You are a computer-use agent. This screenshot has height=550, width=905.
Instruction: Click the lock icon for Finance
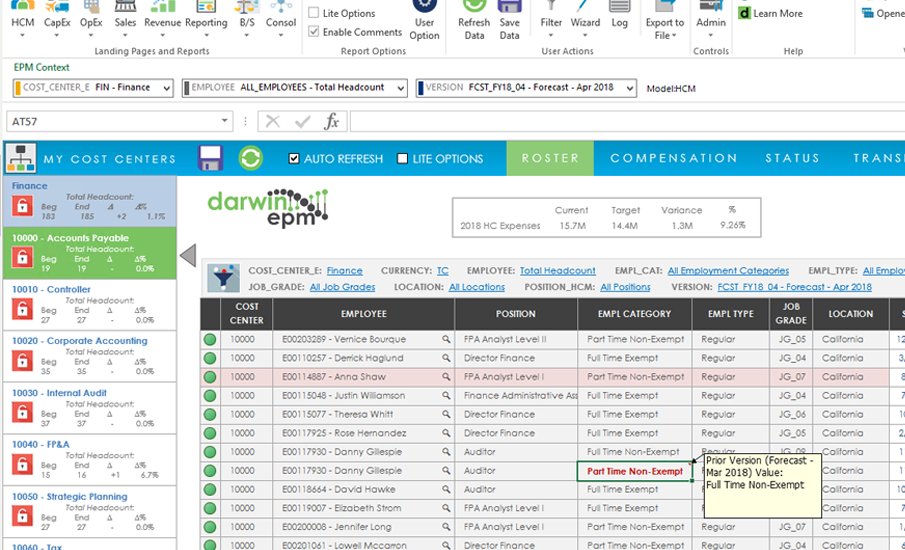(22, 206)
